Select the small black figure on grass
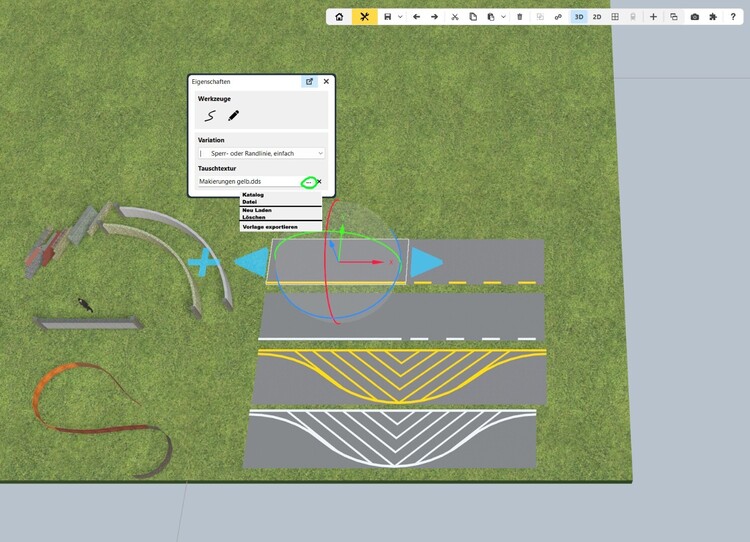Viewport: 750px width, 542px height. tap(85, 305)
